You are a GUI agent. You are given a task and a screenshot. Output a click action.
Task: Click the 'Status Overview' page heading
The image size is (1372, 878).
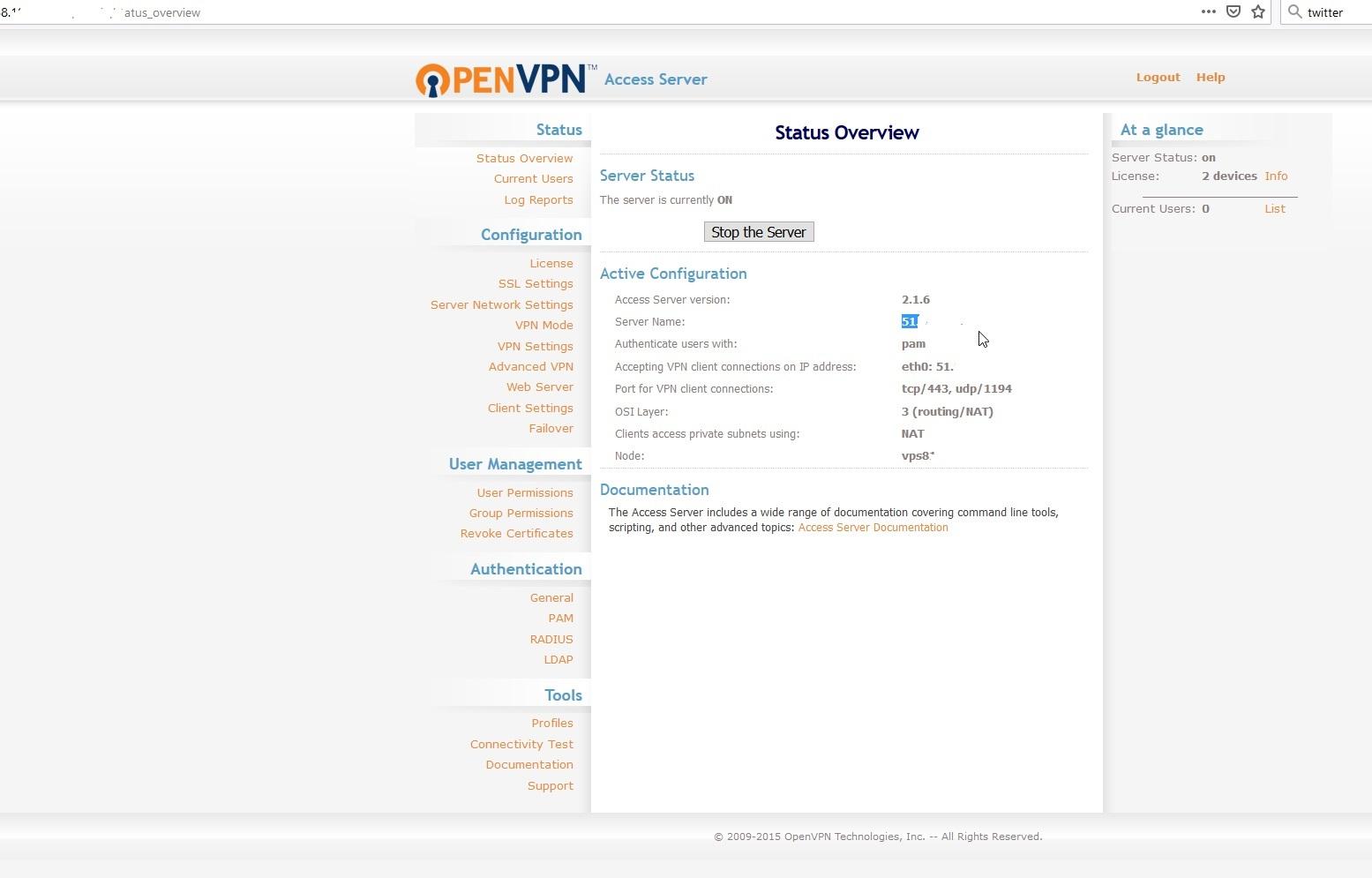847,132
